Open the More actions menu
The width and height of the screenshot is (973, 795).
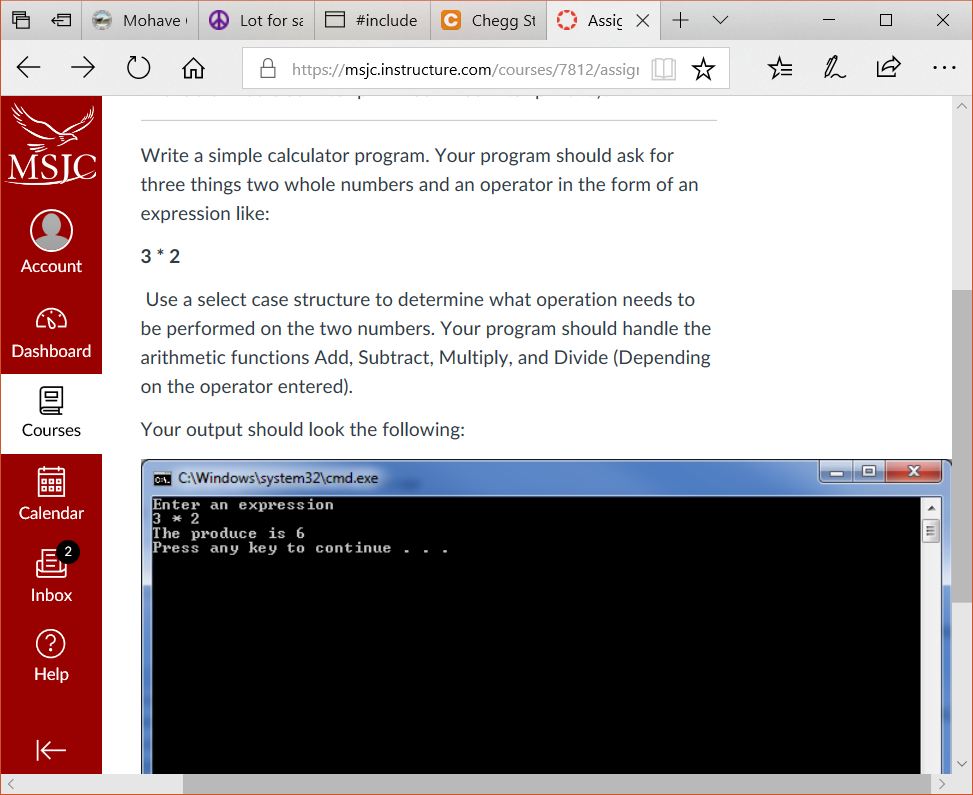(943, 66)
